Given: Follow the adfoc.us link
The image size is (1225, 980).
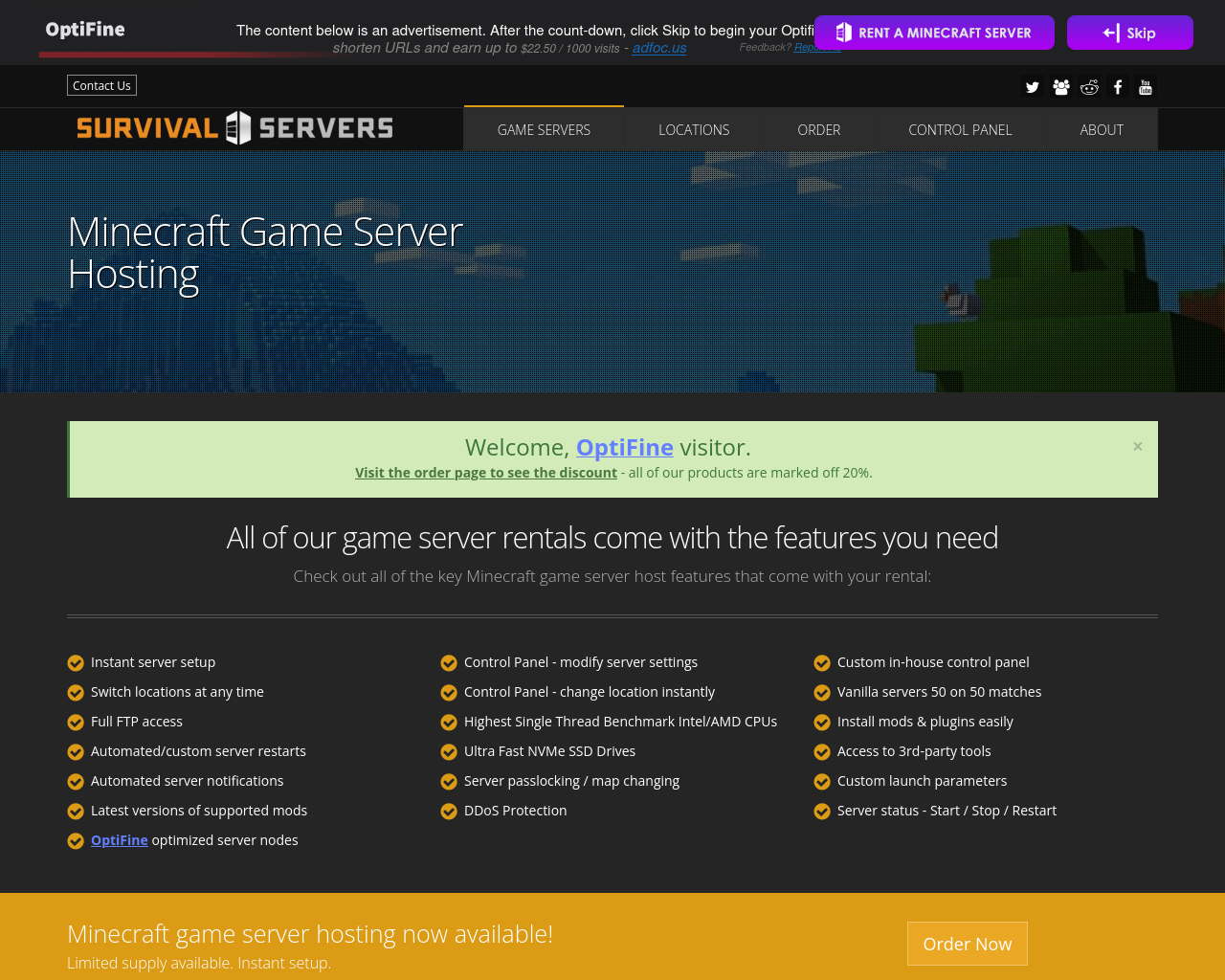Looking at the screenshot, I should (x=659, y=48).
